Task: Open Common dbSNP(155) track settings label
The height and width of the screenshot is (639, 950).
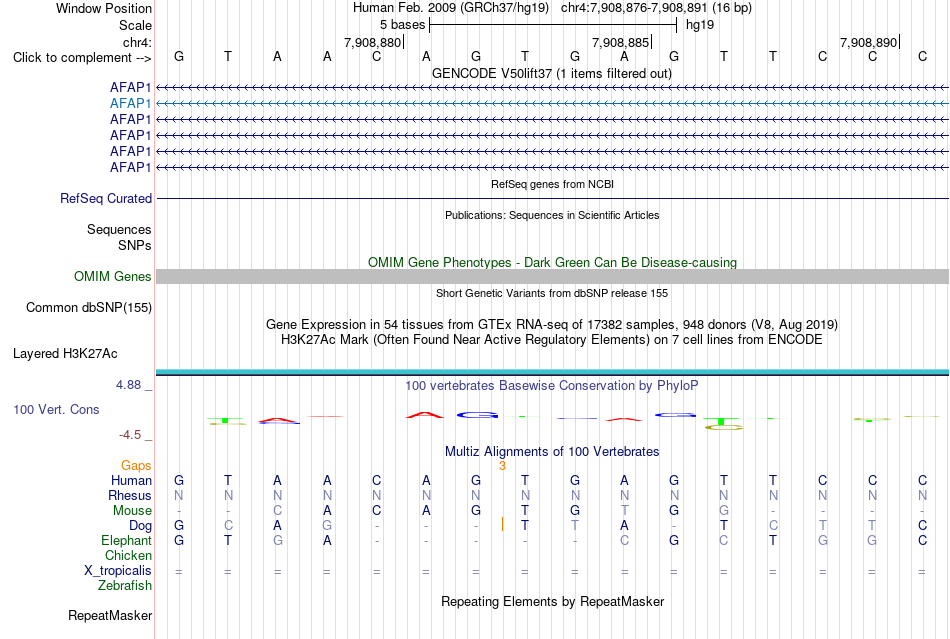Action: [89, 308]
